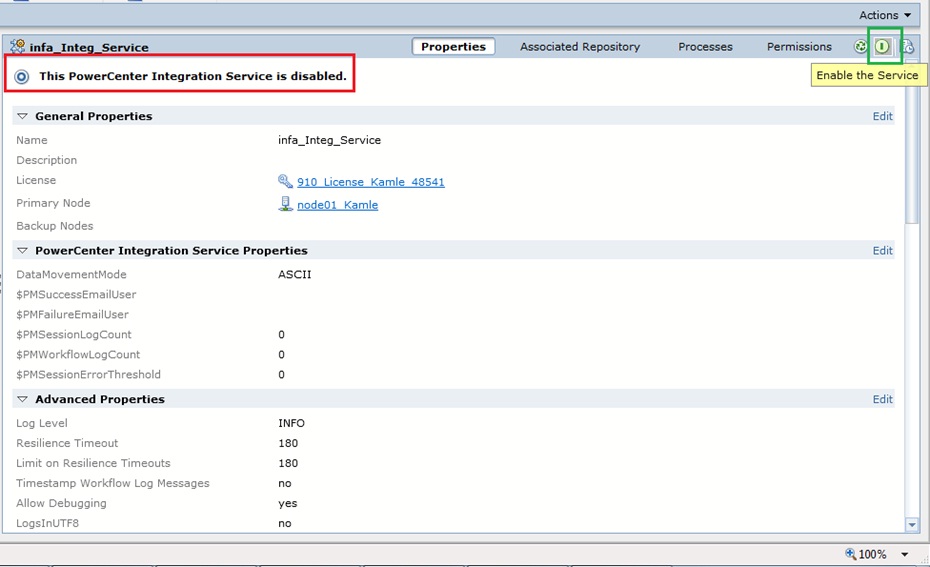930x567 pixels.
Task: Edit the Advanced Properties section
Action: (x=882, y=399)
